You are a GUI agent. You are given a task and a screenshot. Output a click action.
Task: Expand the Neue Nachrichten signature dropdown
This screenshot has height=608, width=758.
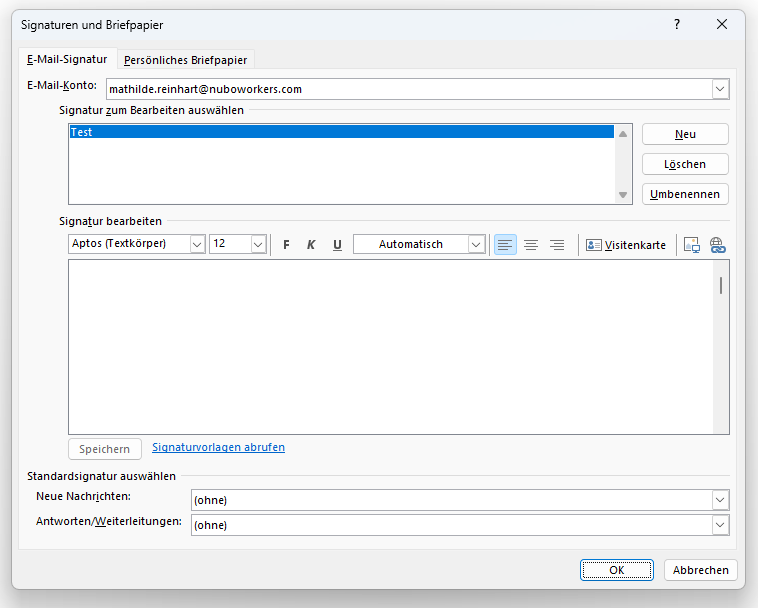[720, 500]
